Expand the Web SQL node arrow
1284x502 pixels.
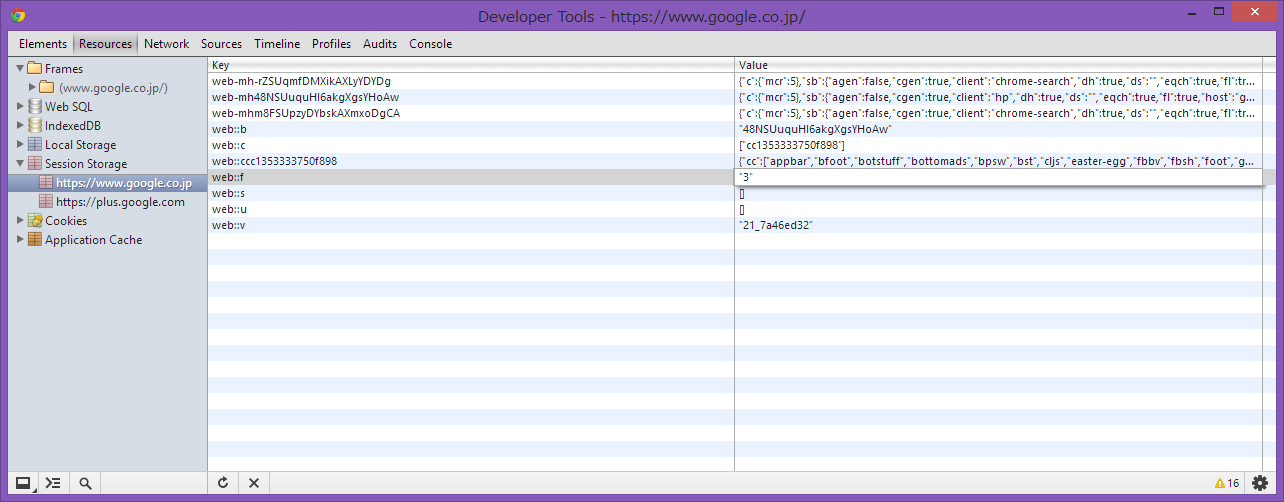20,107
